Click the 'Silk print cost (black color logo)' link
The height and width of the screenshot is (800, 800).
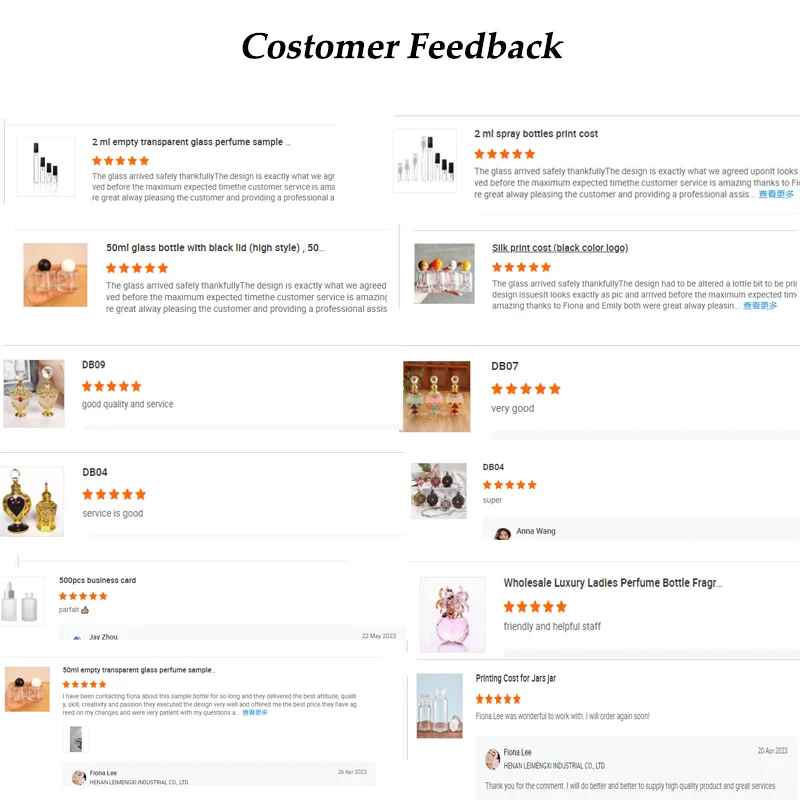(x=560, y=248)
